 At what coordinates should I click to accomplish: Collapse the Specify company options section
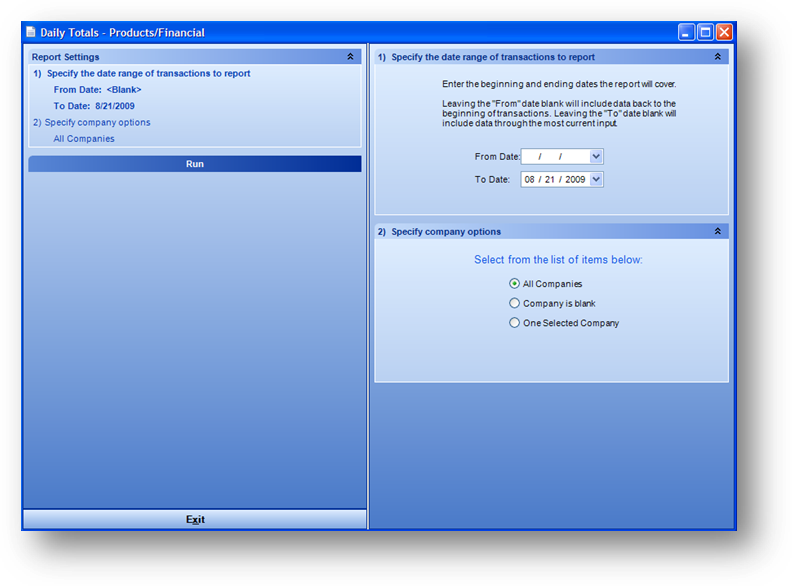point(717,231)
